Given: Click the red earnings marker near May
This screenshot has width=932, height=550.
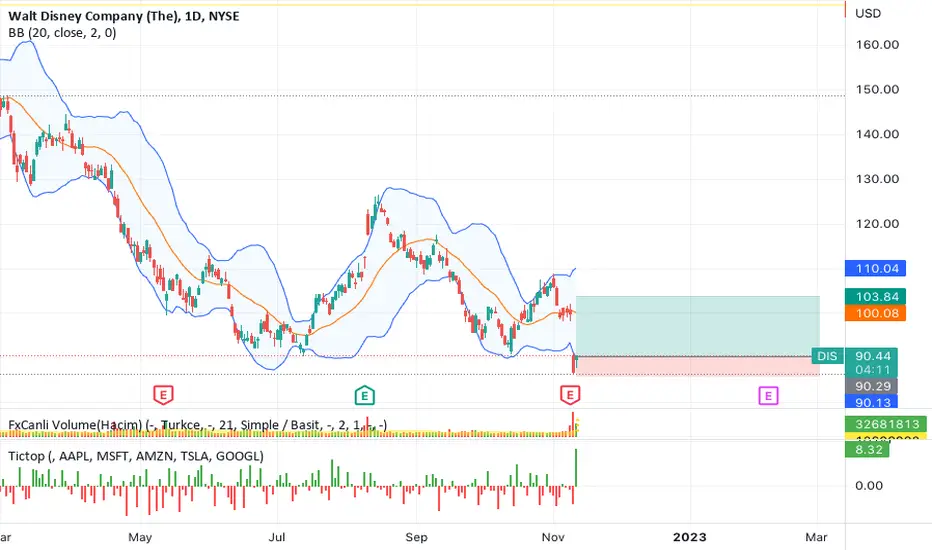Looking at the screenshot, I should pos(163,395).
